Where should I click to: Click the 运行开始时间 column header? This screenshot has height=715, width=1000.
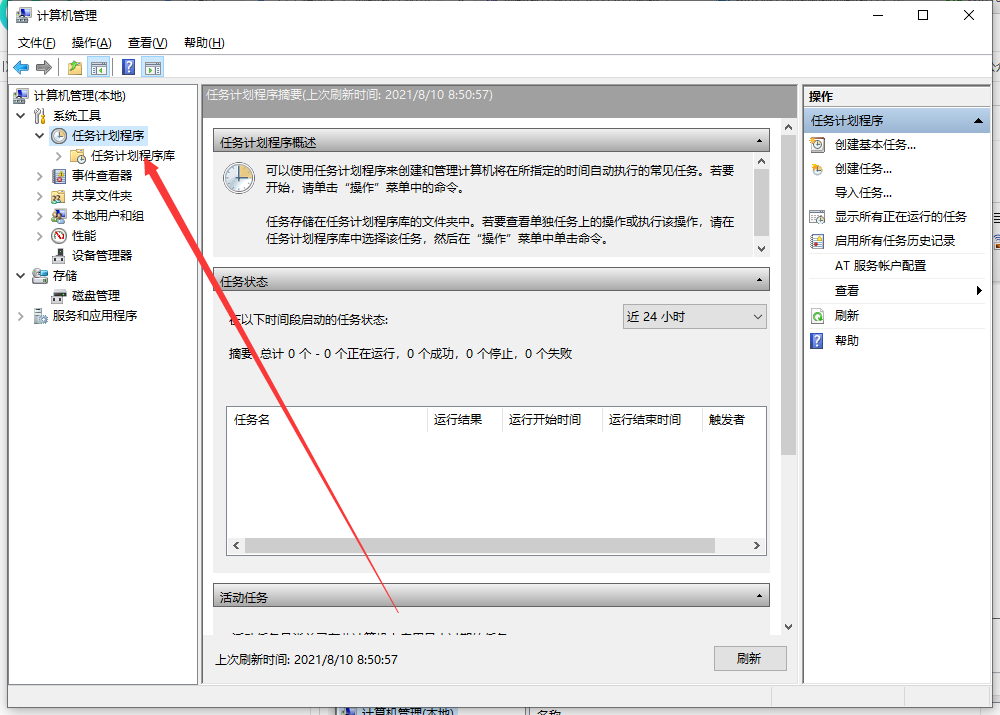point(552,420)
